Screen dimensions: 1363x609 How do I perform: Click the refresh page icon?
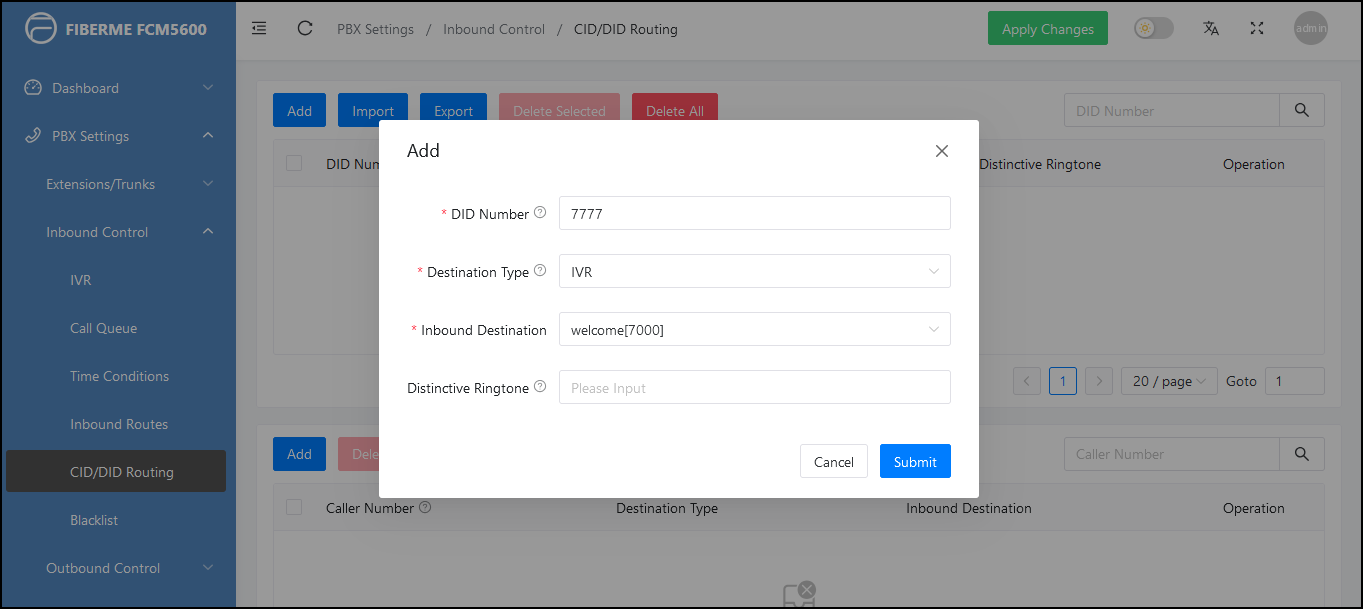(x=305, y=28)
